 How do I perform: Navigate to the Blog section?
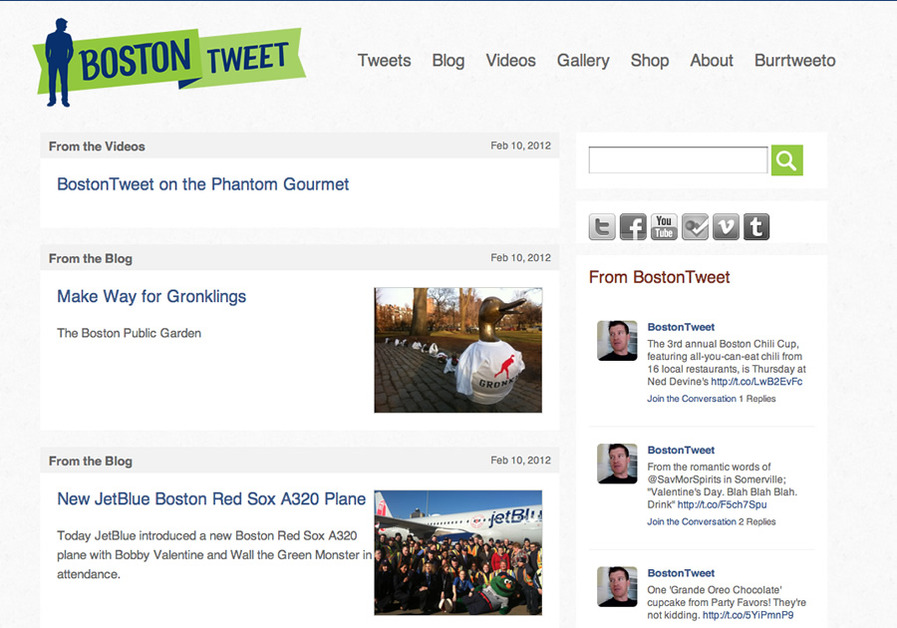point(448,61)
